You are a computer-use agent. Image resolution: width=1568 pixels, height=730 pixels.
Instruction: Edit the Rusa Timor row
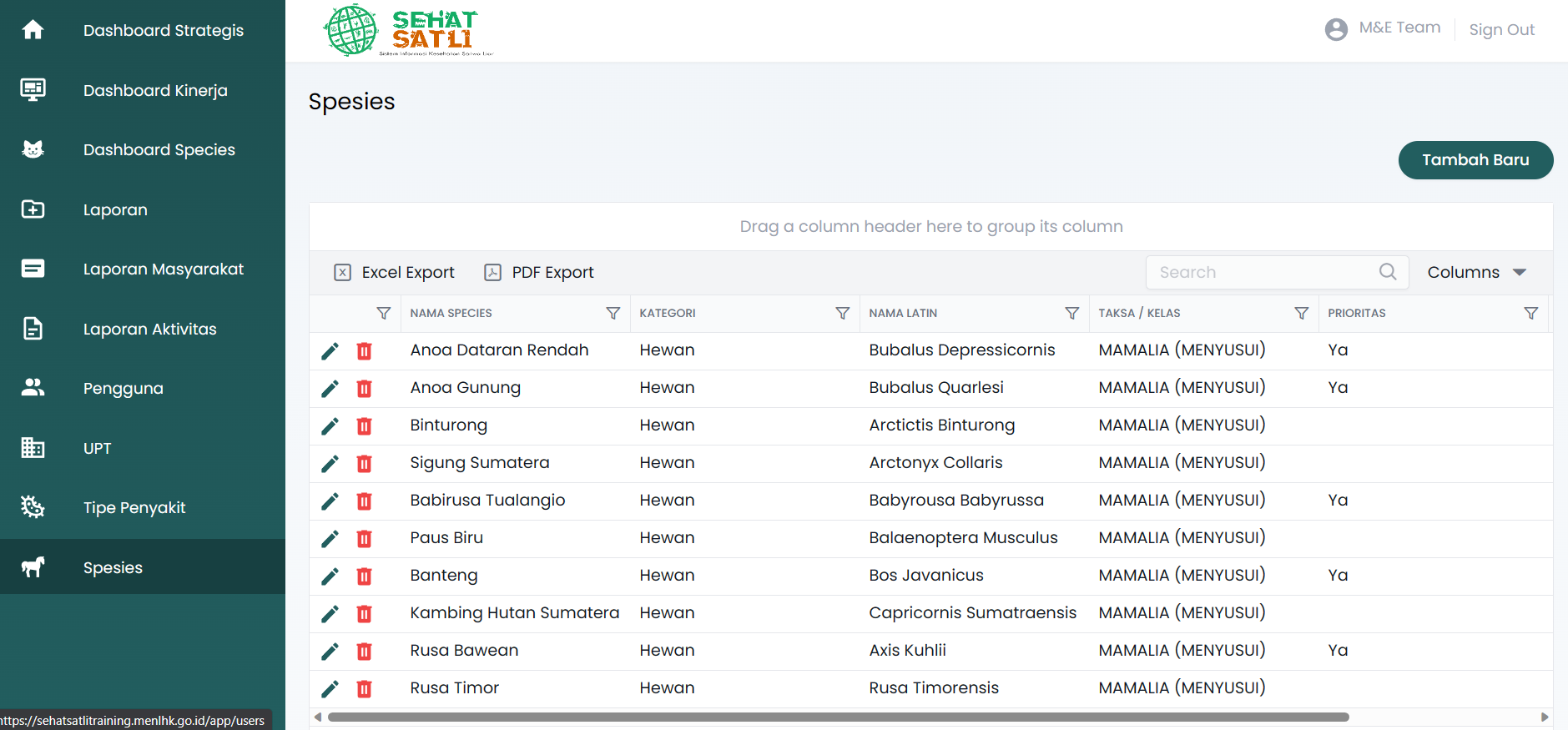330,689
